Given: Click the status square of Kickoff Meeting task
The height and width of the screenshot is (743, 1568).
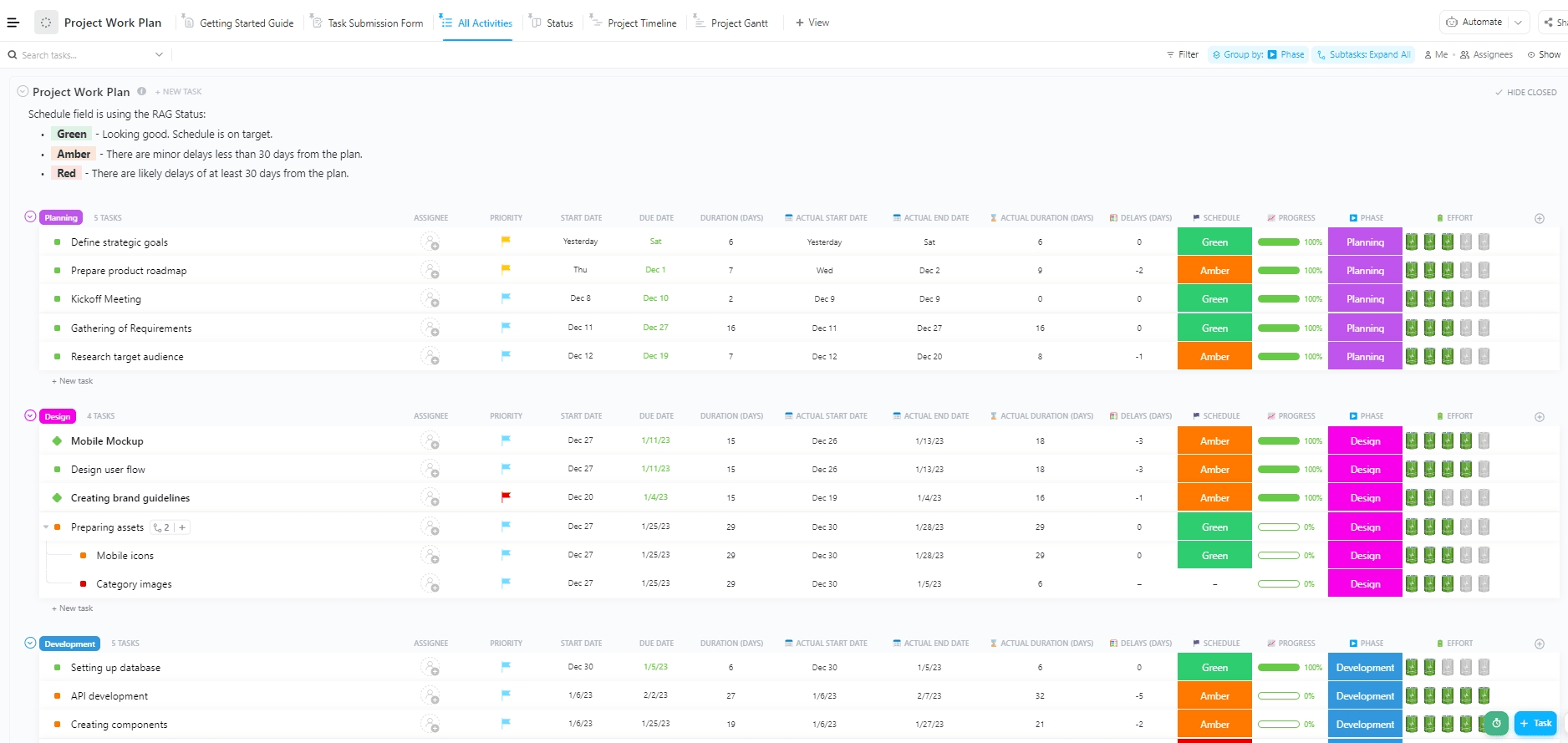Looking at the screenshot, I should pos(57,299).
